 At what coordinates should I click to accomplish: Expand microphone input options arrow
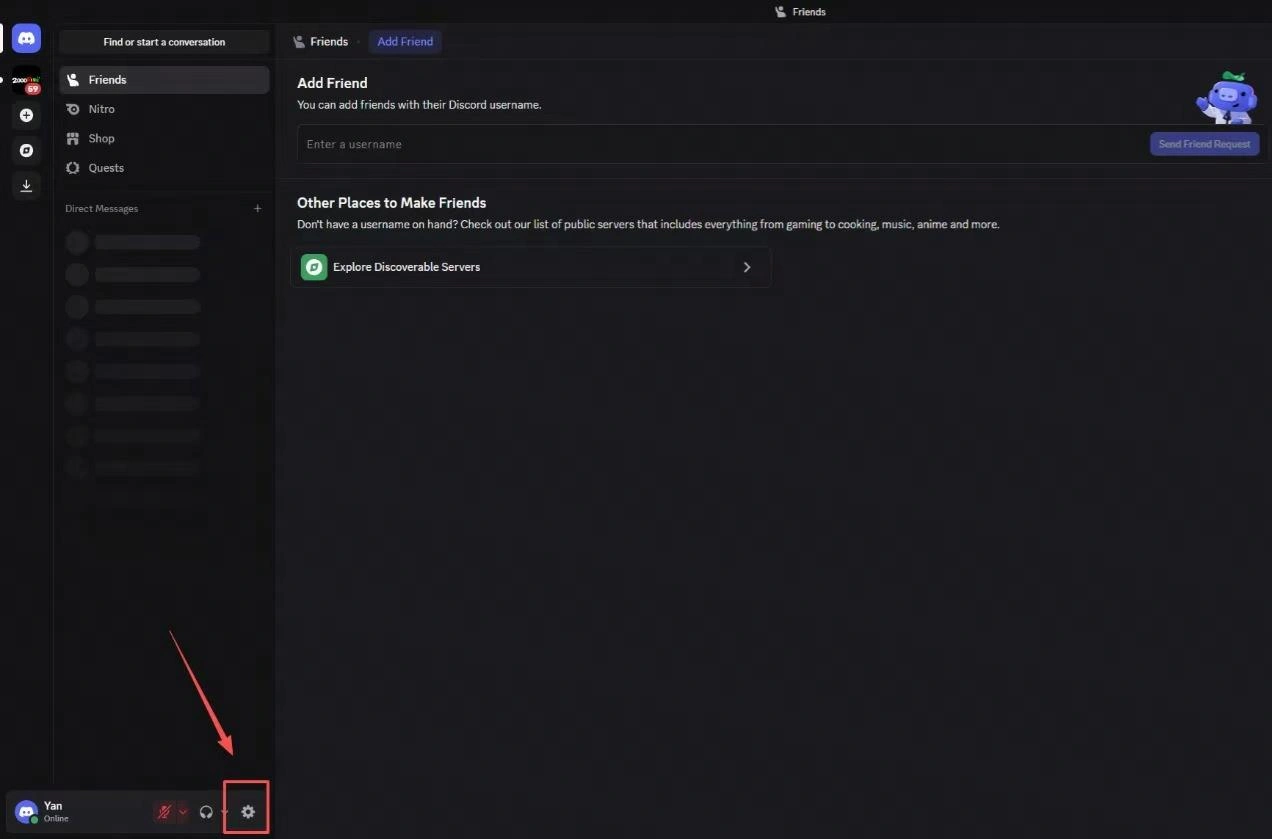tap(182, 812)
